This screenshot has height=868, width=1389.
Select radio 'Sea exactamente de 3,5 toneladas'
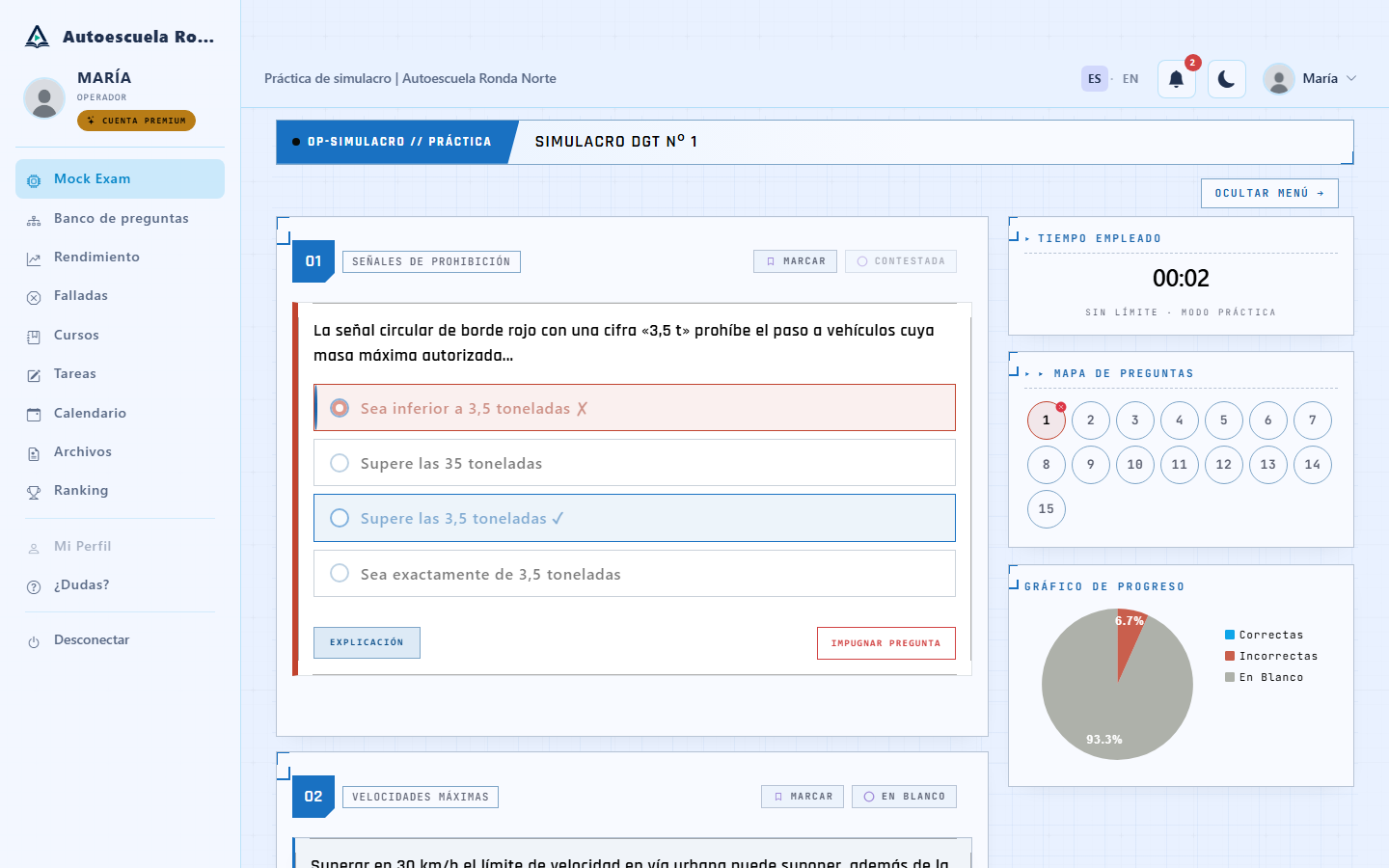340,573
